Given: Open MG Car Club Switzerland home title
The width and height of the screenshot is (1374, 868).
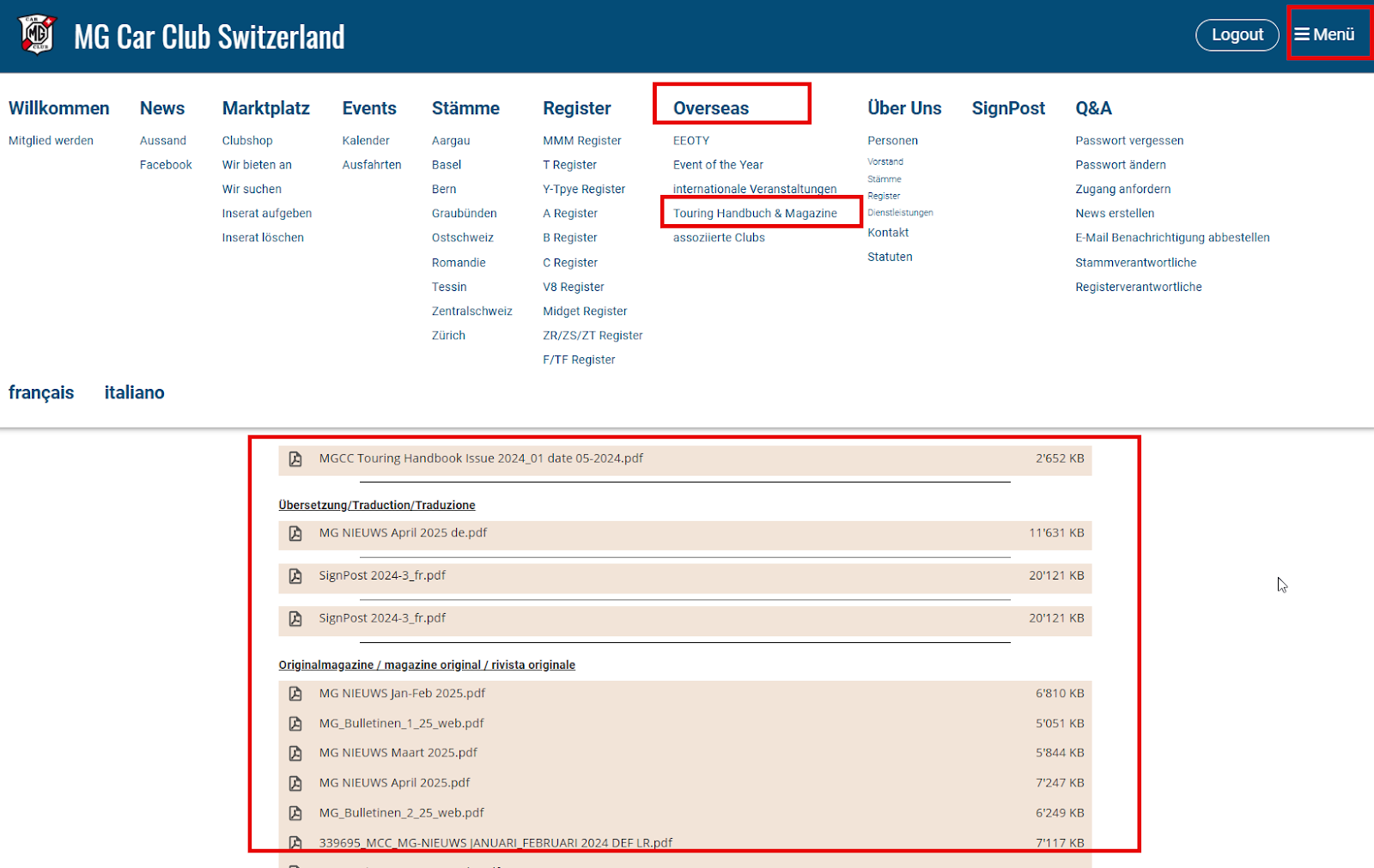Looking at the screenshot, I should tap(210, 37).
